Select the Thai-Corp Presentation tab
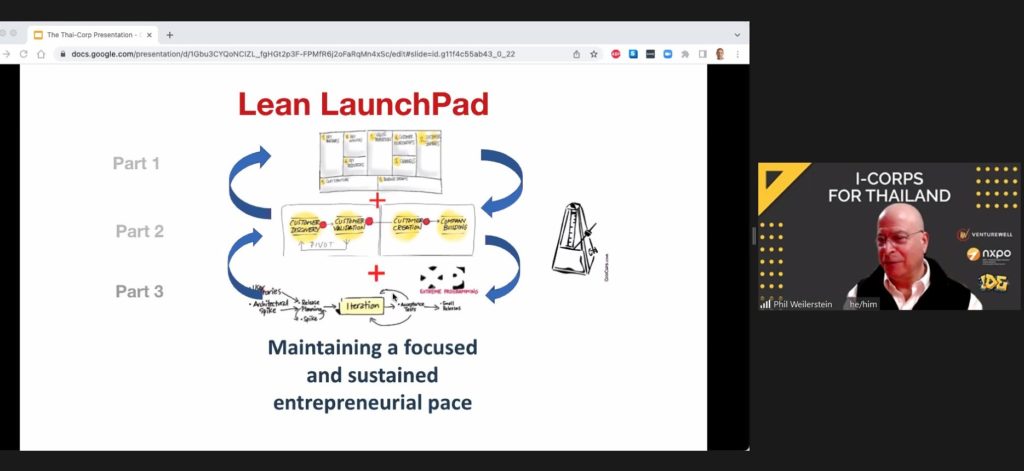1024x471 pixels. [90, 34]
